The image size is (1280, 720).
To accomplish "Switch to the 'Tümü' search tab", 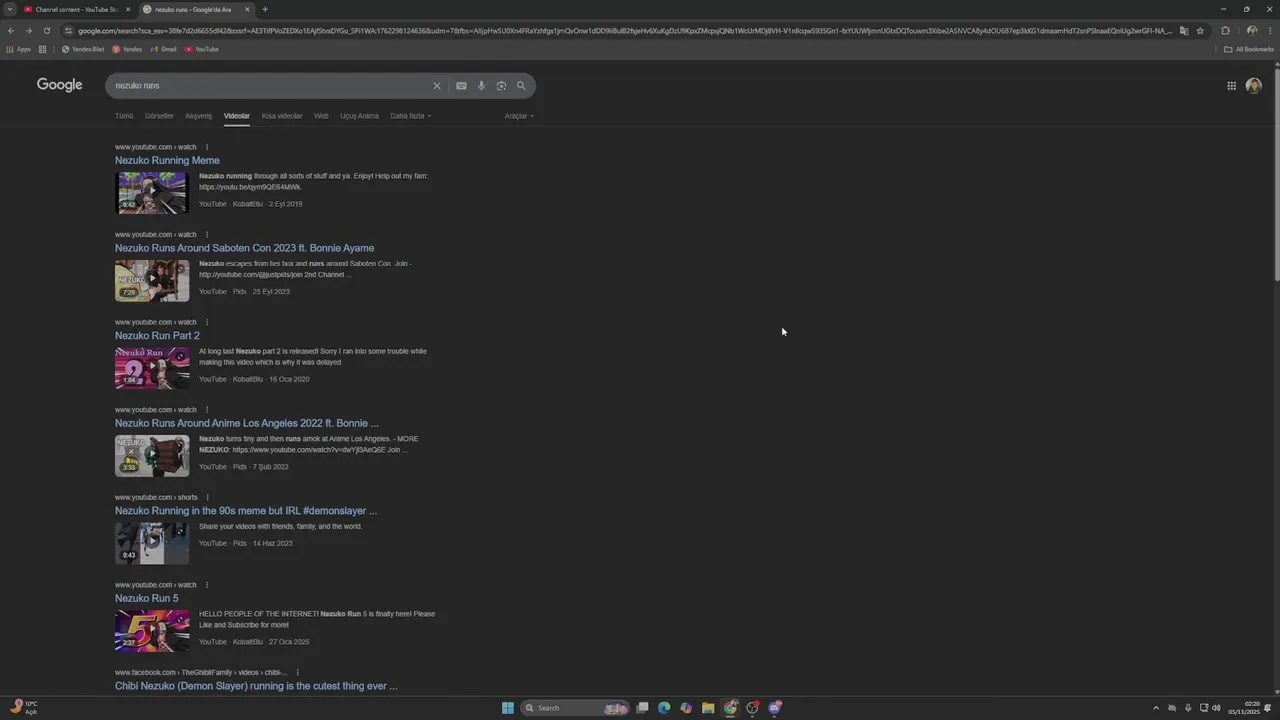I will tap(124, 116).
